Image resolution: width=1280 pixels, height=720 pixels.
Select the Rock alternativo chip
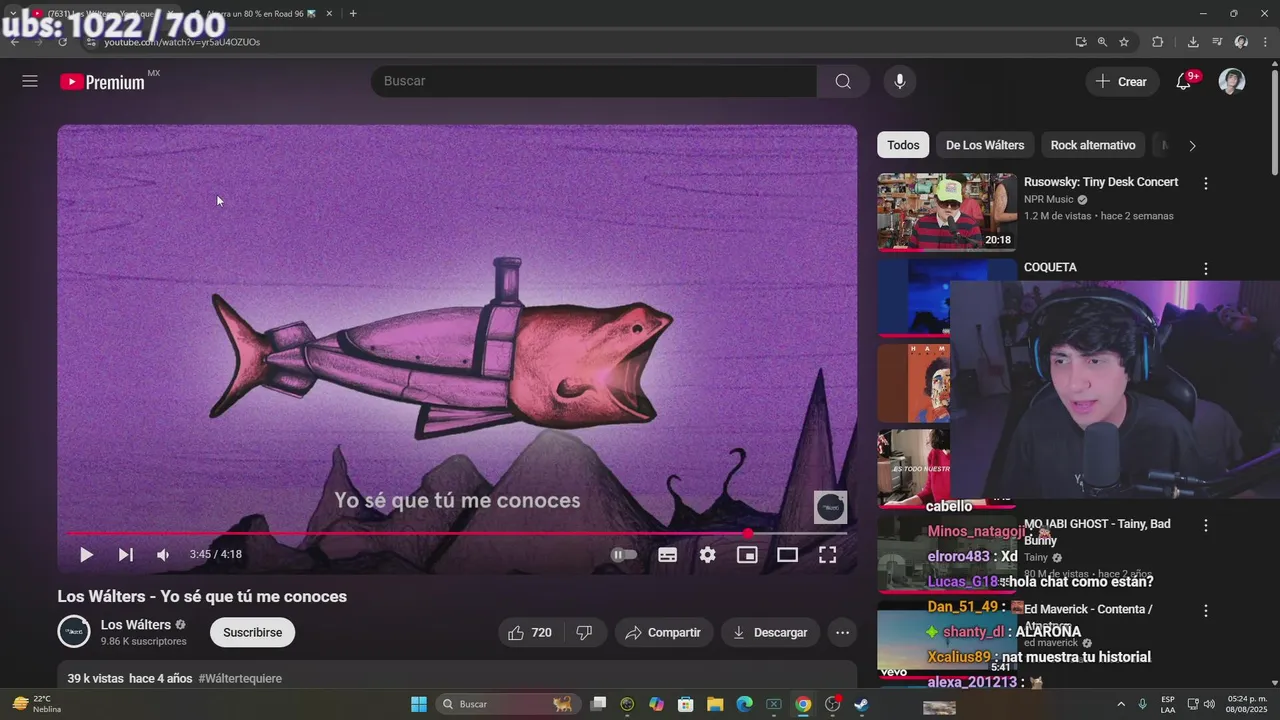[1093, 145]
